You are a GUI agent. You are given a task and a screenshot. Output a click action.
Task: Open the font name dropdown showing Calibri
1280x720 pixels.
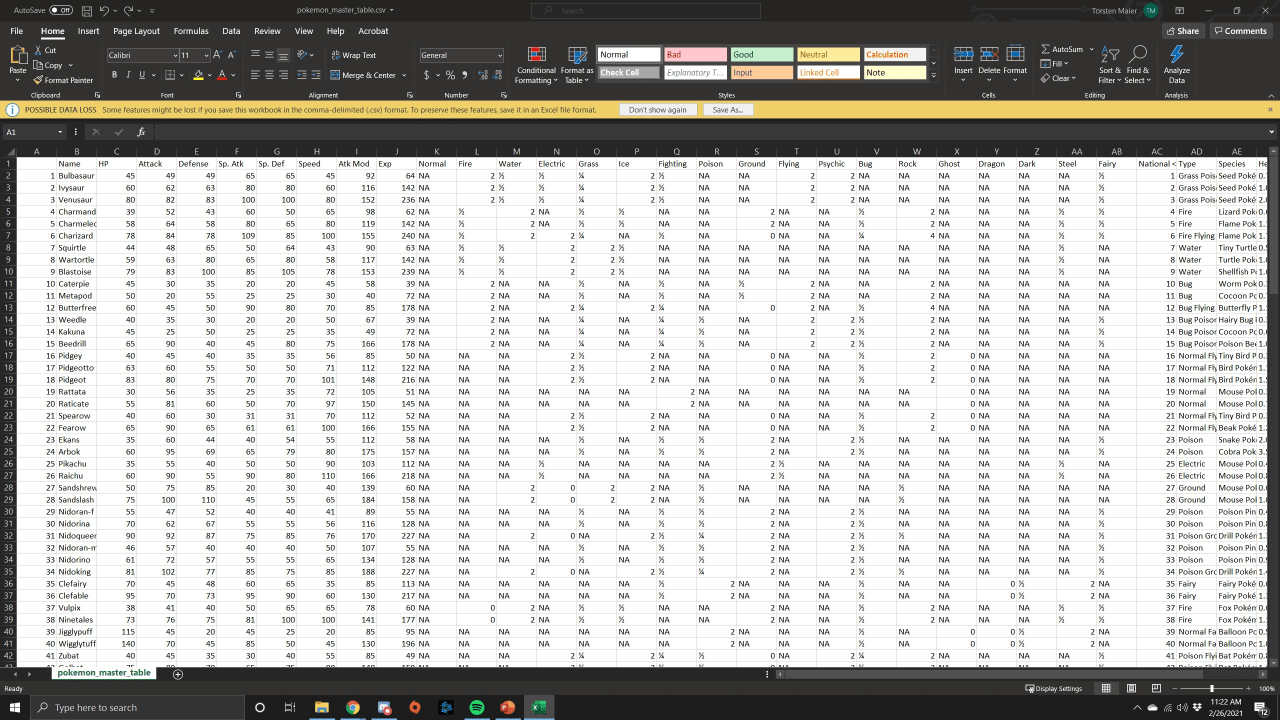tap(142, 55)
